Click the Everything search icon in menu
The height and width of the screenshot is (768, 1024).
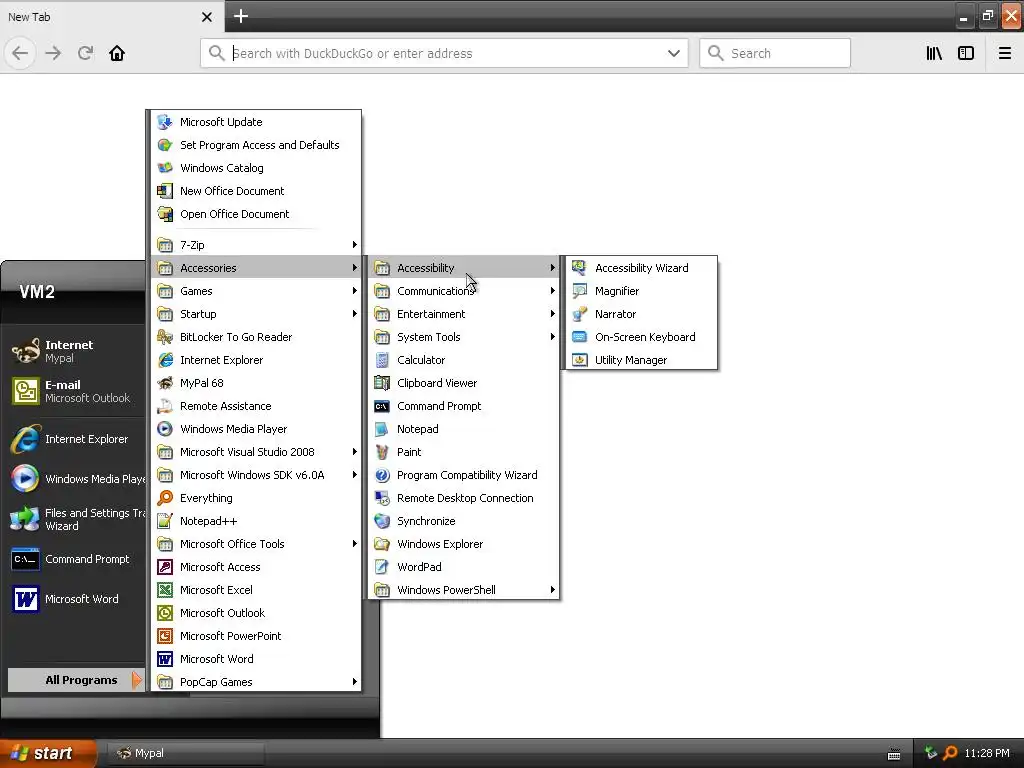pos(165,498)
